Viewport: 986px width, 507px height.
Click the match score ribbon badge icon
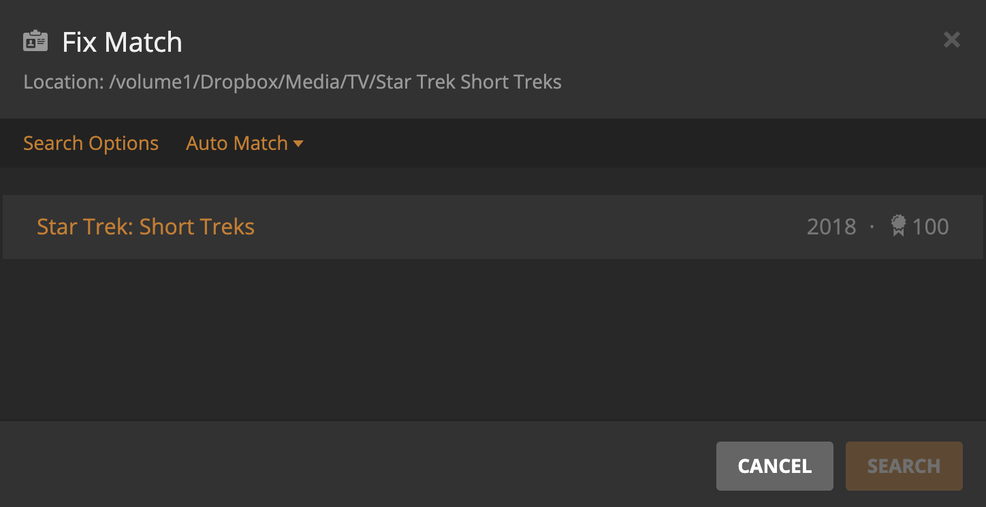point(898,226)
